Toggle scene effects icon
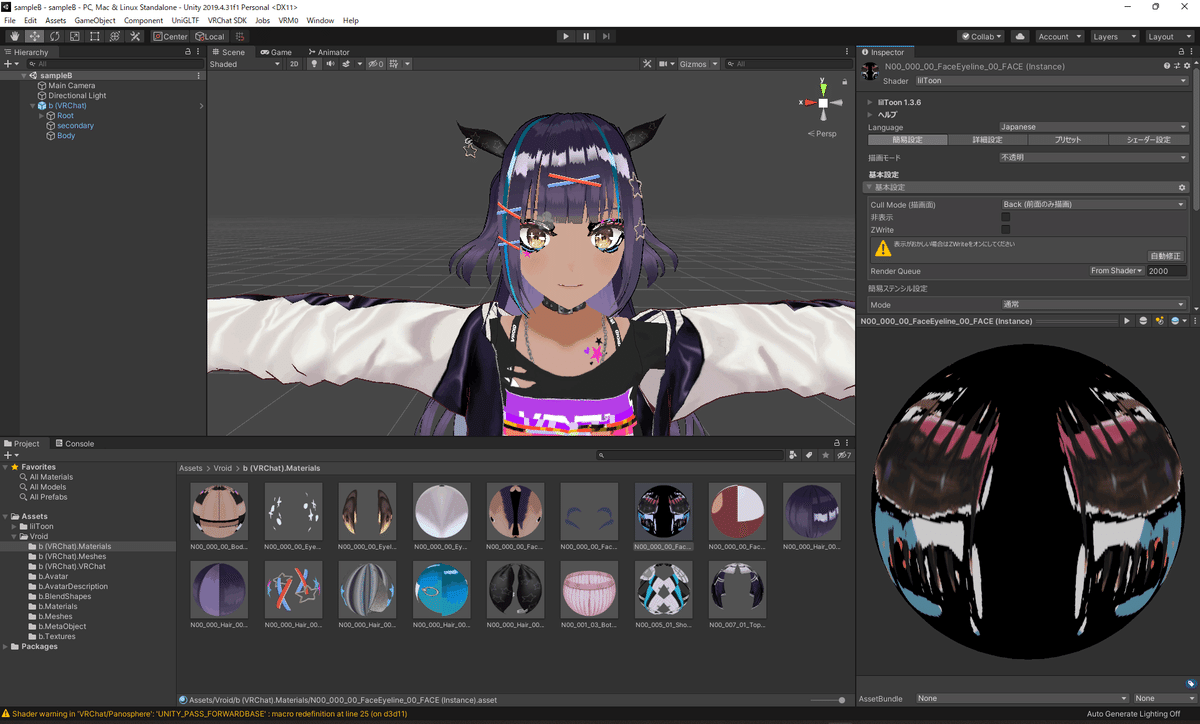Image resolution: width=1200 pixels, height=724 pixels. 346,64
